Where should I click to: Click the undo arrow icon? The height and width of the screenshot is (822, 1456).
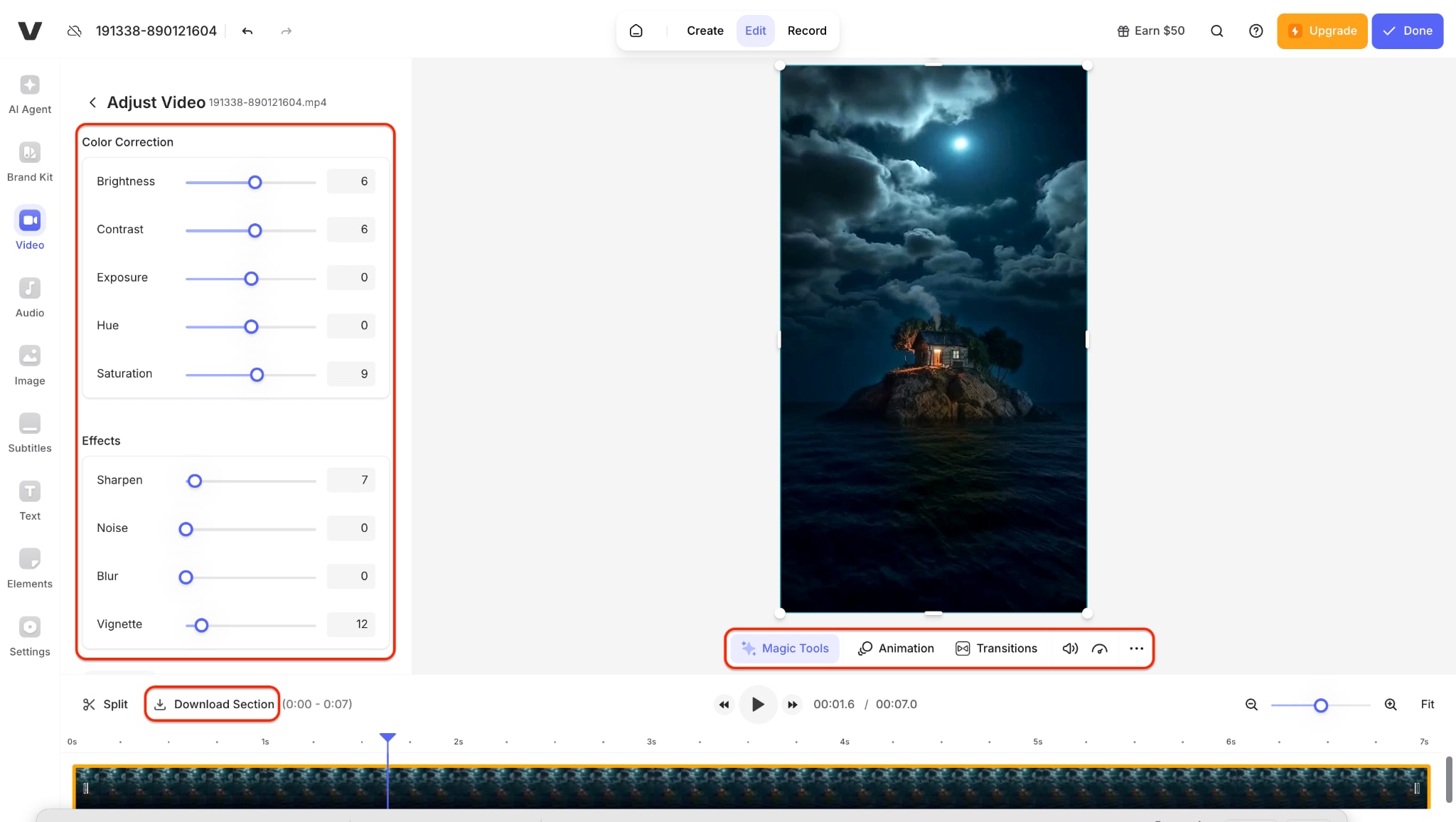point(247,31)
